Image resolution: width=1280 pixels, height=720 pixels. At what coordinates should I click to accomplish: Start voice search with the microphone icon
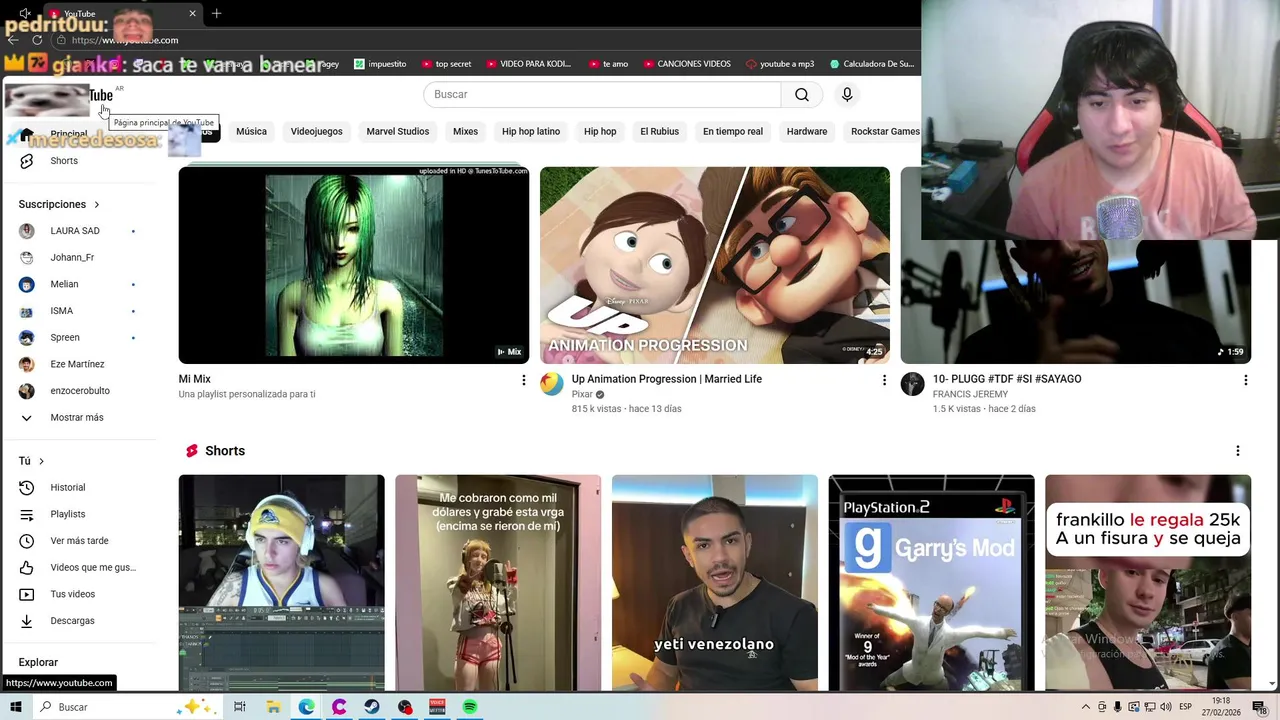pyautogui.click(x=847, y=94)
